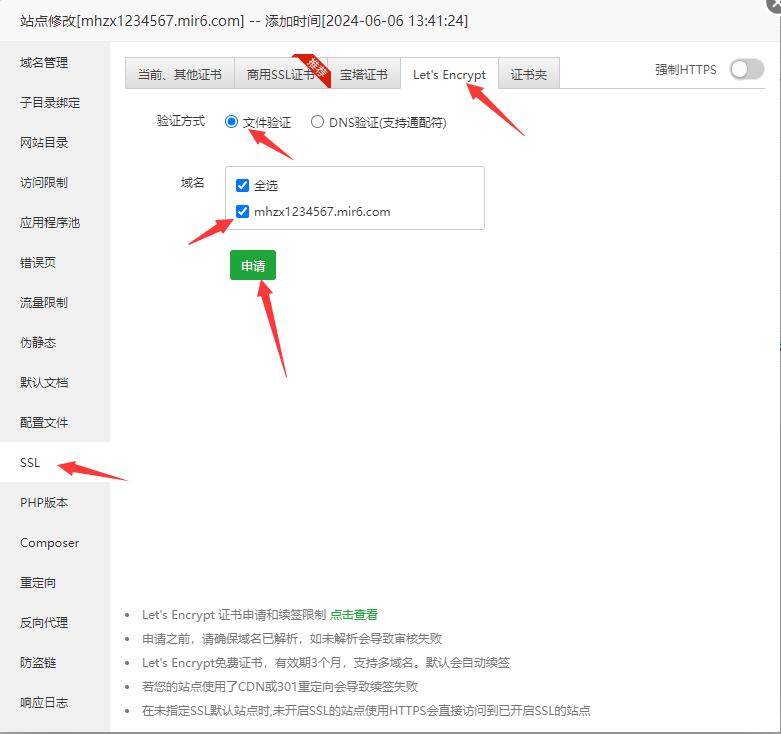The image size is (781, 734).
Task: Open 伪静态 sidebar item
Action: 38,343
